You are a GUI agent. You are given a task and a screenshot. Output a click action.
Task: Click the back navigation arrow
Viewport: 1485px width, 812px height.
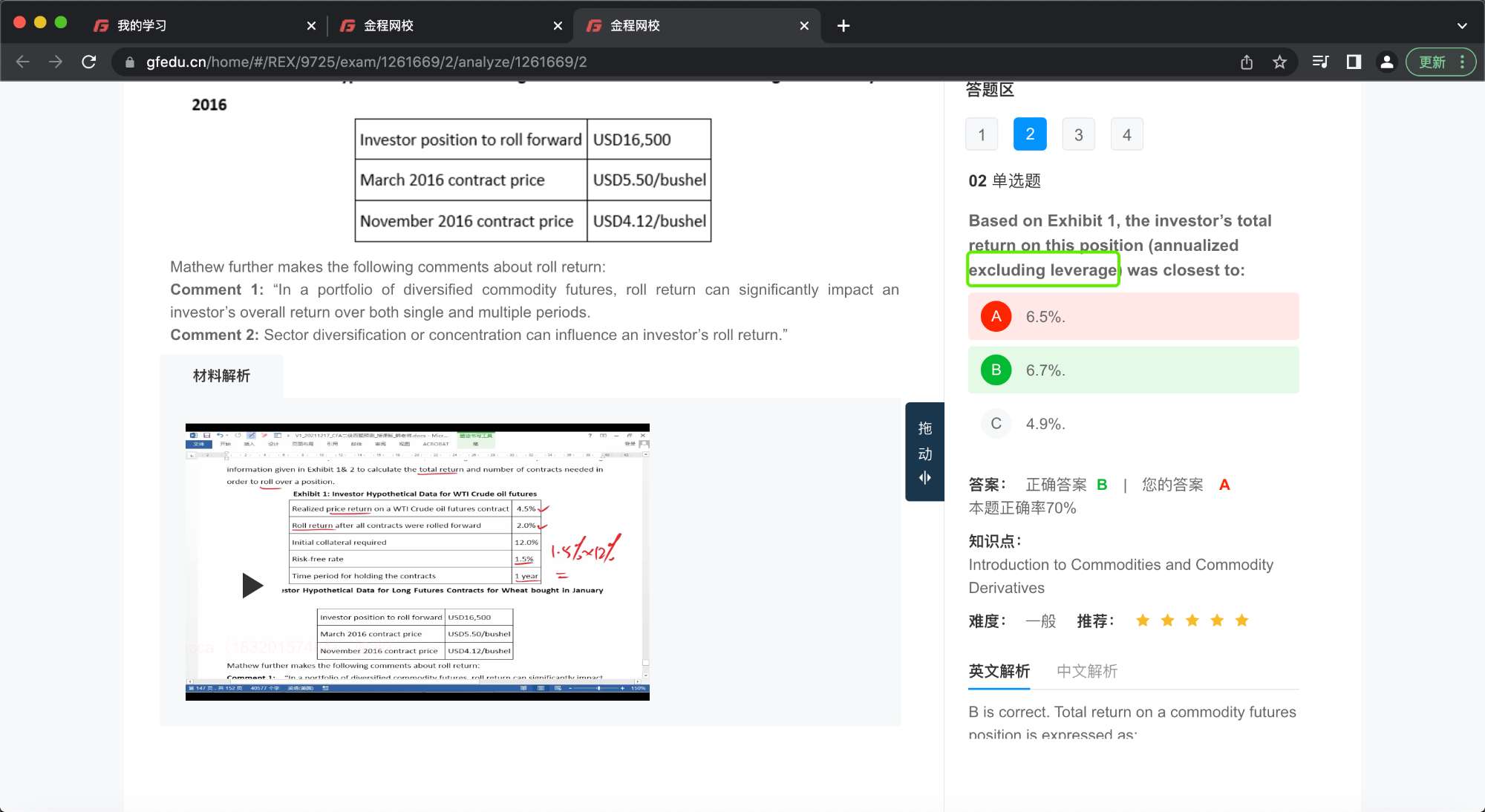coord(23,62)
